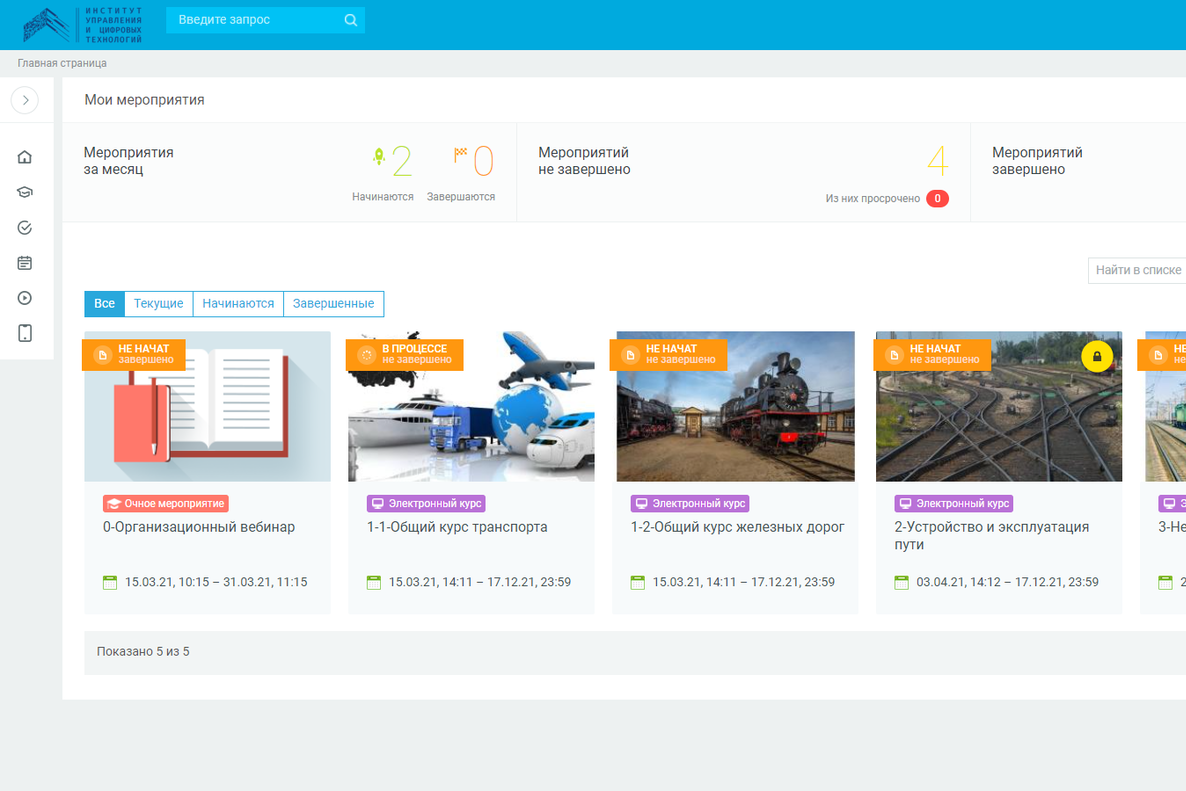Select the Текущие filter tab

[x=159, y=303]
